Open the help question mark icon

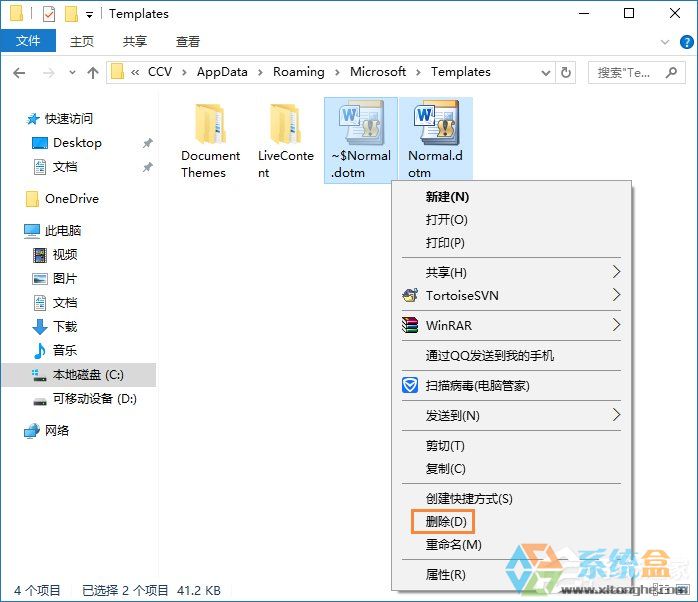[686, 42]
